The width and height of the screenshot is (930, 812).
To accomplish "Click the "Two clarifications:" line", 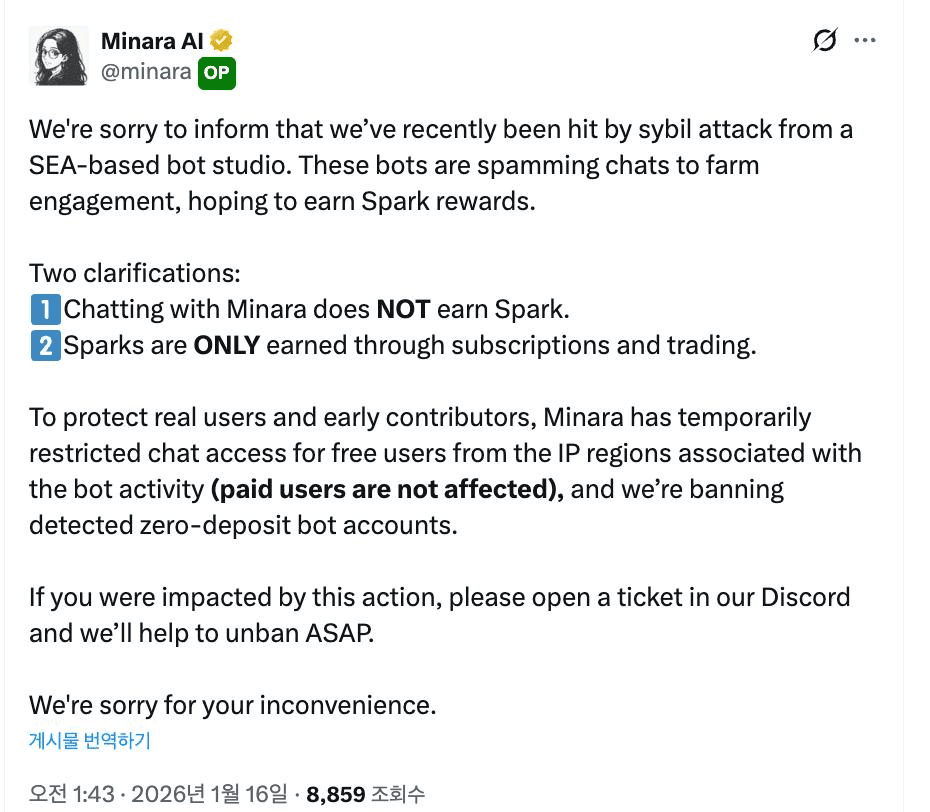I will click(x=135, y=273).
